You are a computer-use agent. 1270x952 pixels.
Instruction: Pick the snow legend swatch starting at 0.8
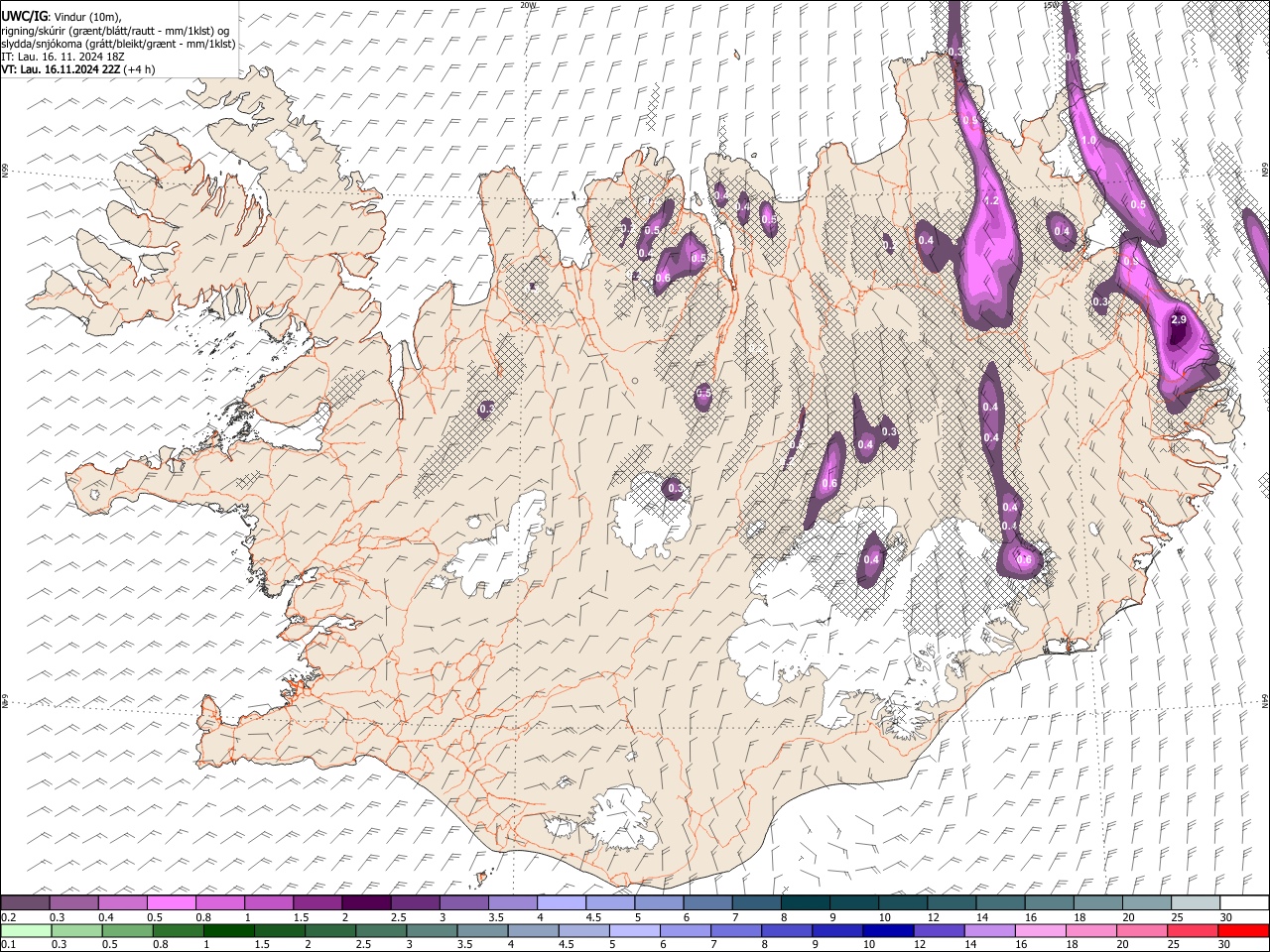220,902
